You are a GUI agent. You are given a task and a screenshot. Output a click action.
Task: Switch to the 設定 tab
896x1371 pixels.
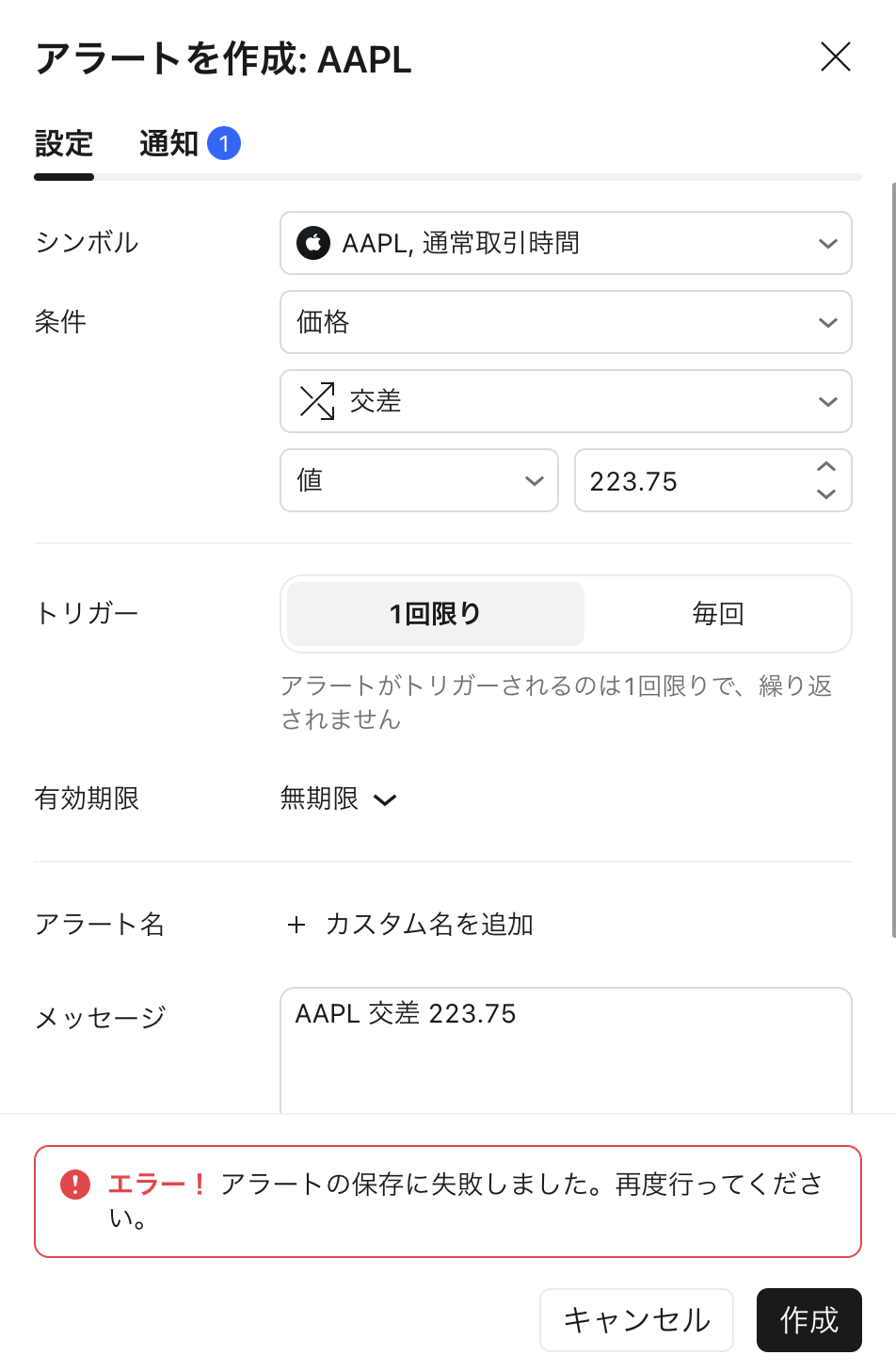(x=64, y=144)
